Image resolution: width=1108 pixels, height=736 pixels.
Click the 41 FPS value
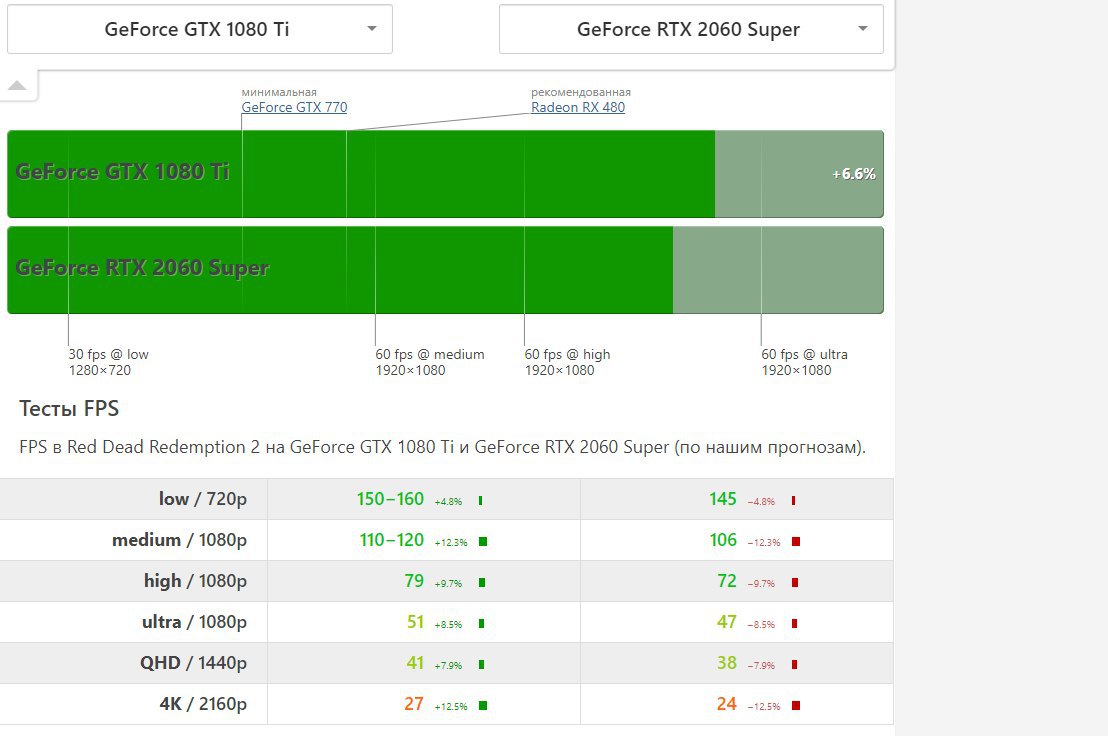click(x=416, y=663)
